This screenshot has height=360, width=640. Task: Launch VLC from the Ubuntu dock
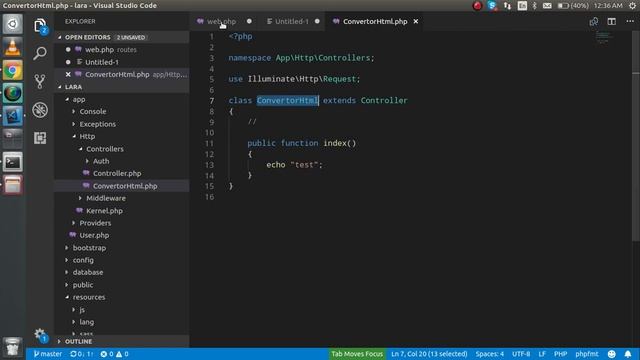coord(13,47)
